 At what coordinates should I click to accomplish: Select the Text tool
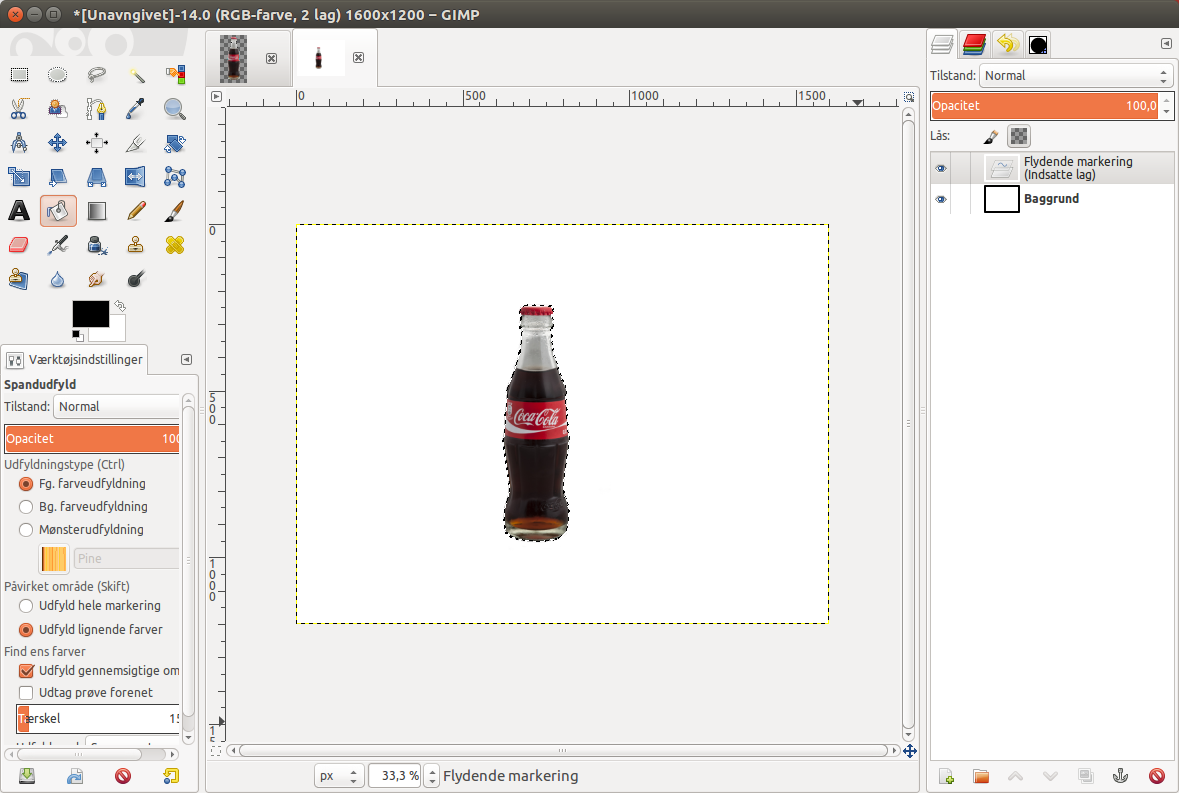coord(19,211)
